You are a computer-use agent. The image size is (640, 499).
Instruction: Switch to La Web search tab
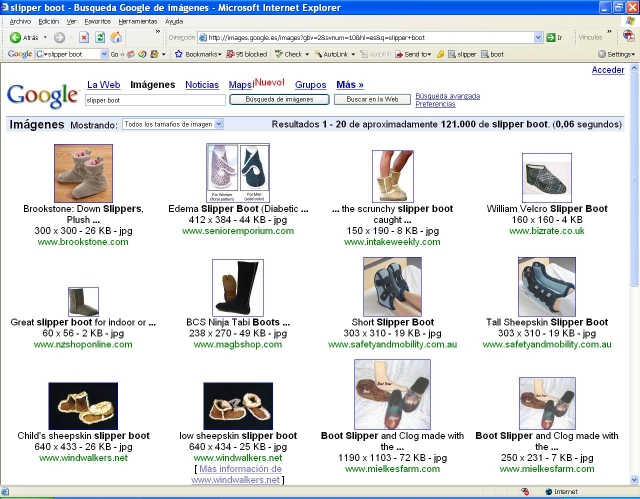click(104, 85)
